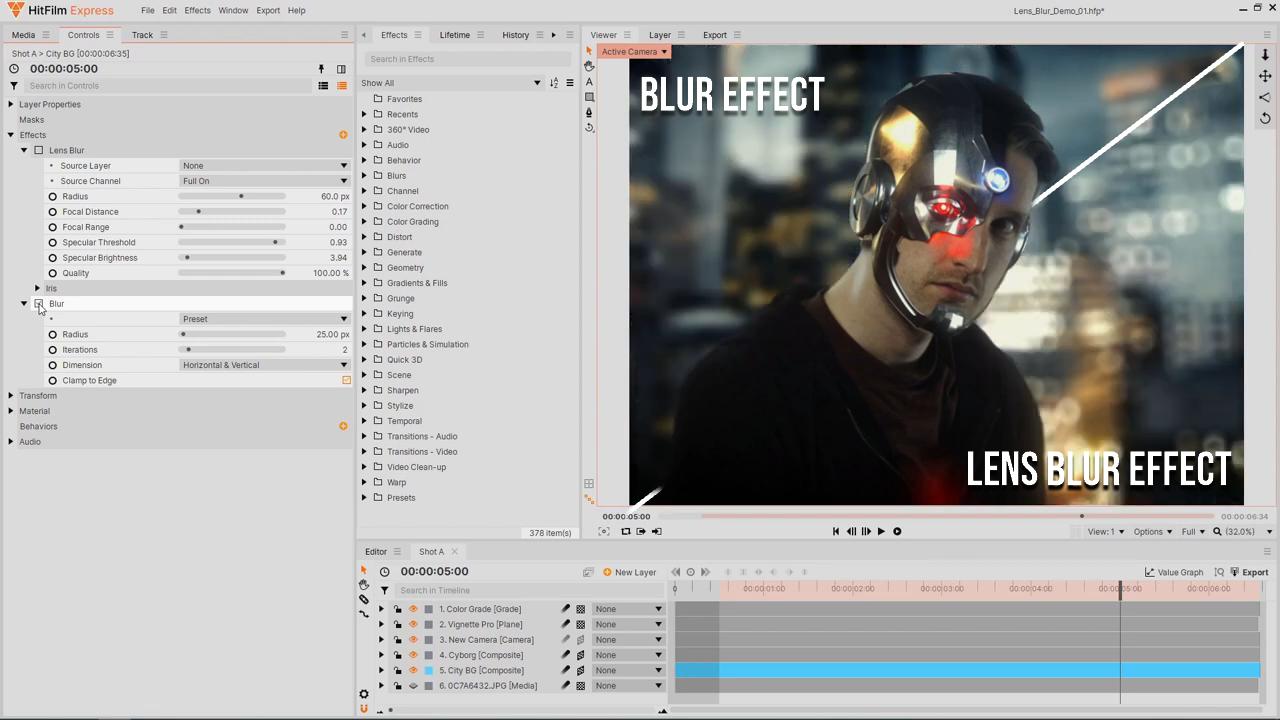The height and width of the screenshot is (720, 1280).
Task: Open the Blur Preset dropdown
Action: coord(265,319)
